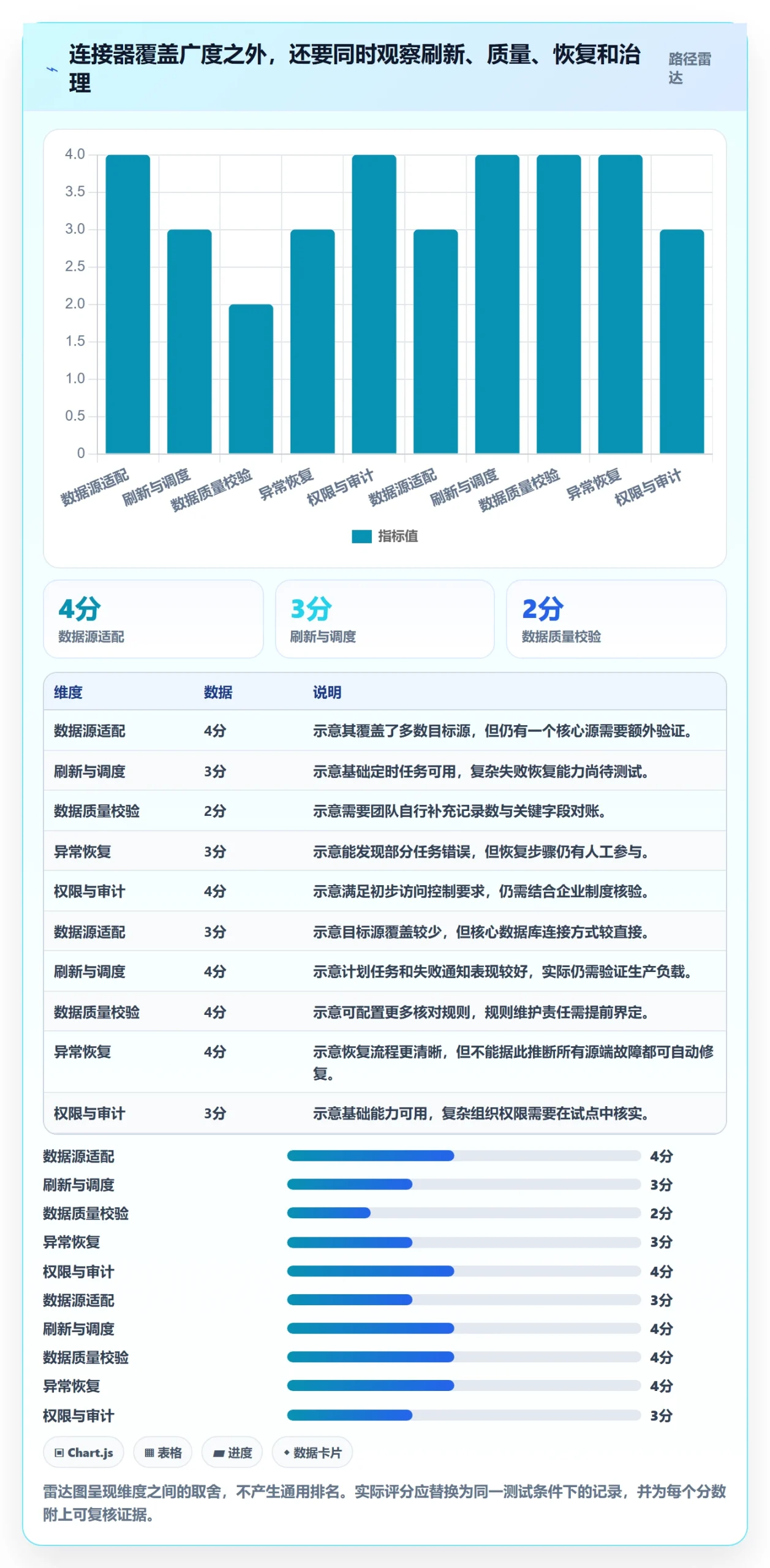
Task: Select the 数据源适配 chart bar with value 4
Action: point(128,304)
